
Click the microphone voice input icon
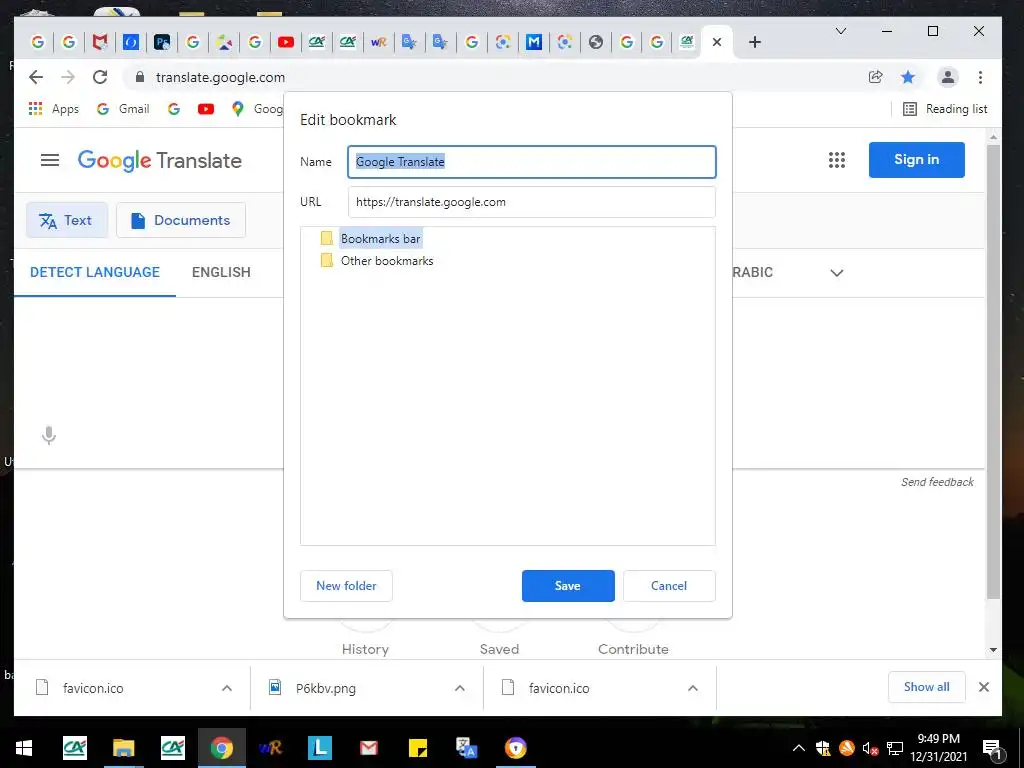point(49,435)
